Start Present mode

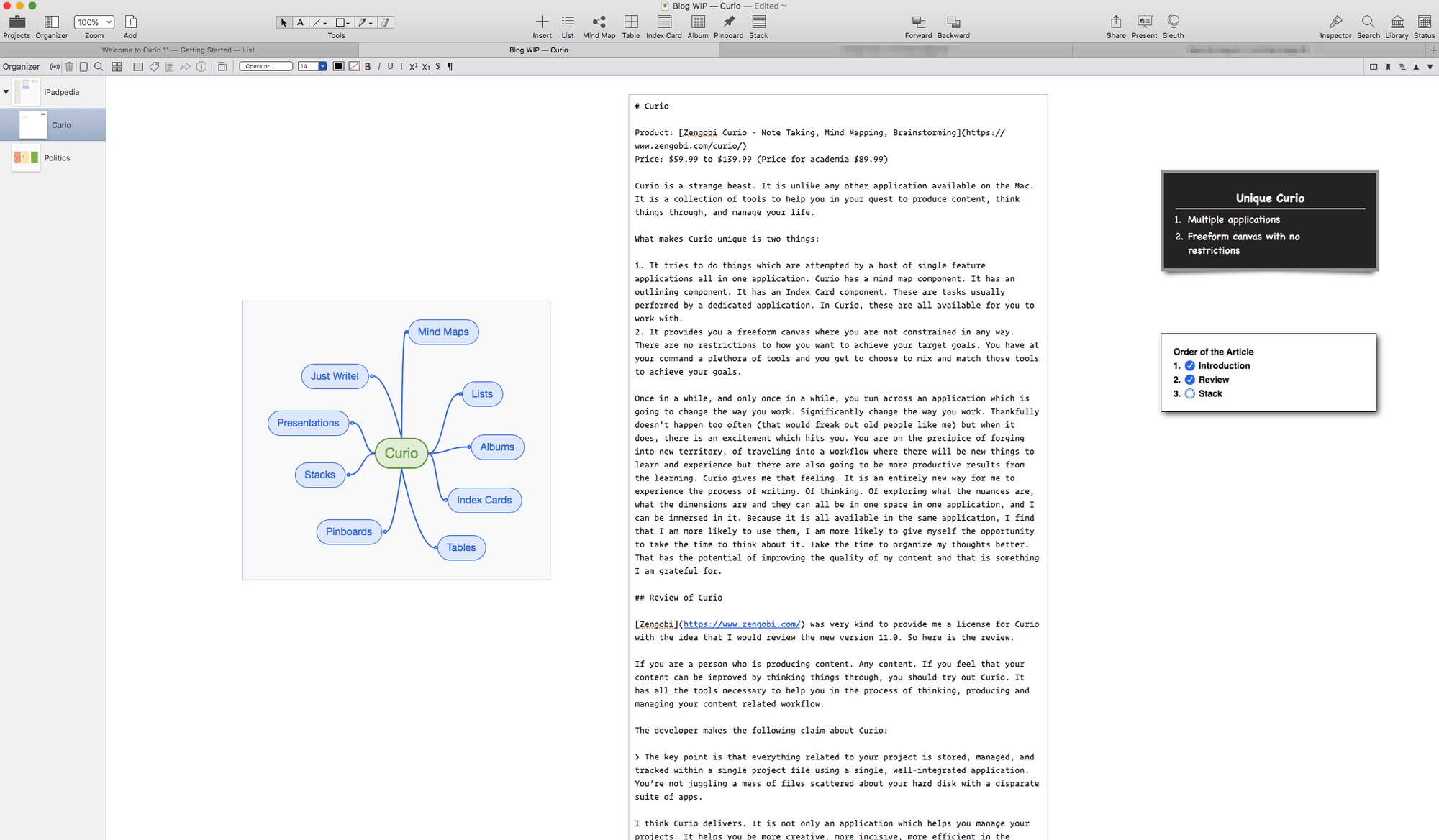(x=1144, y=22)
